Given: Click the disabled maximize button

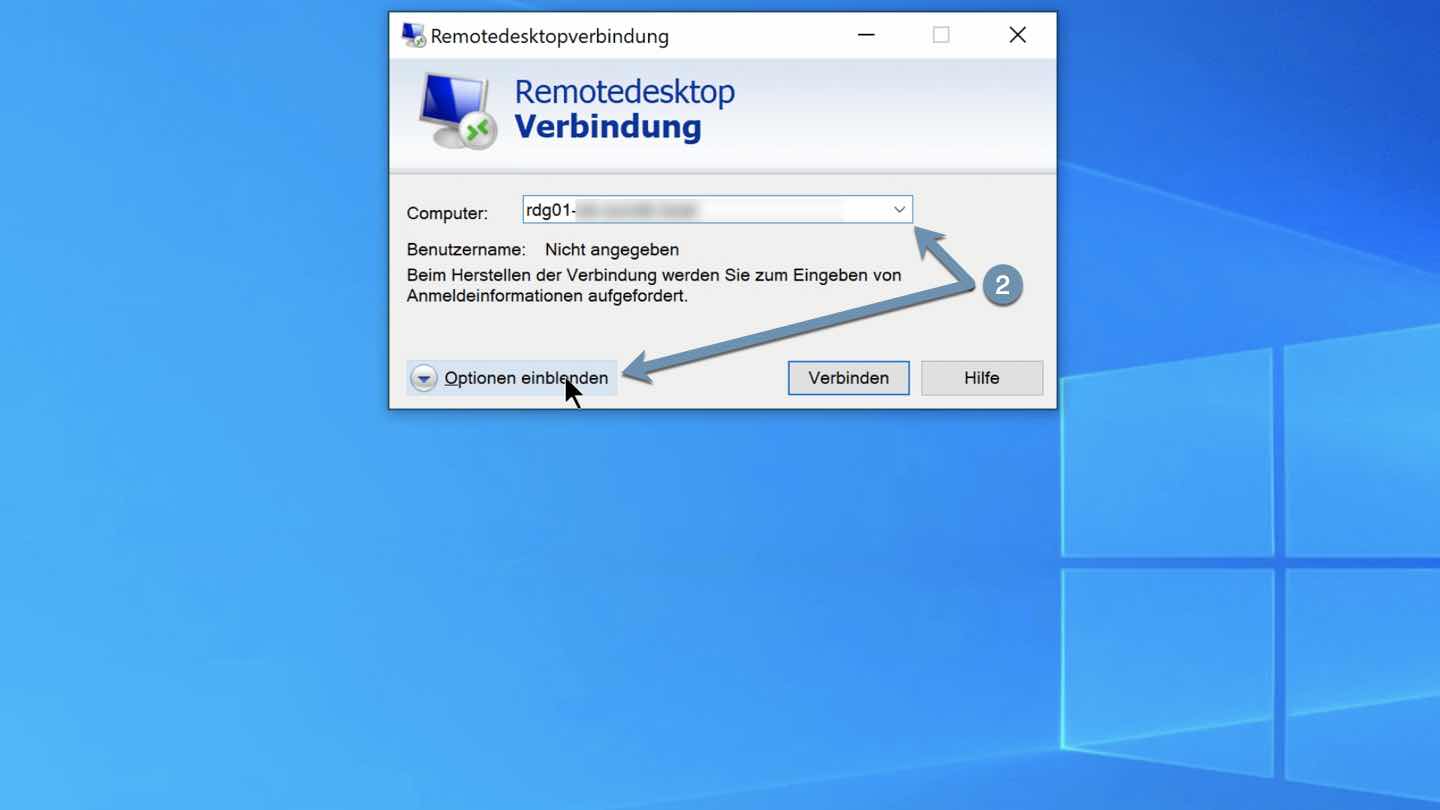Looking at the screenshot, I should click(941, 35).
